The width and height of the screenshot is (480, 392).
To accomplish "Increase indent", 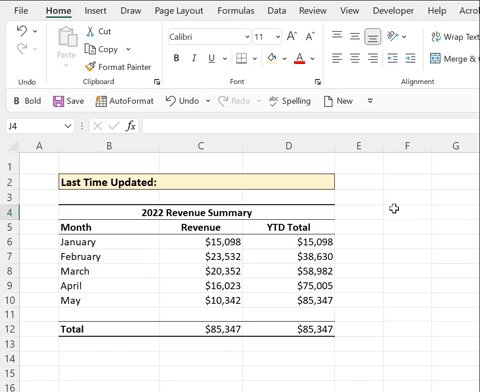I will [410, 59].
